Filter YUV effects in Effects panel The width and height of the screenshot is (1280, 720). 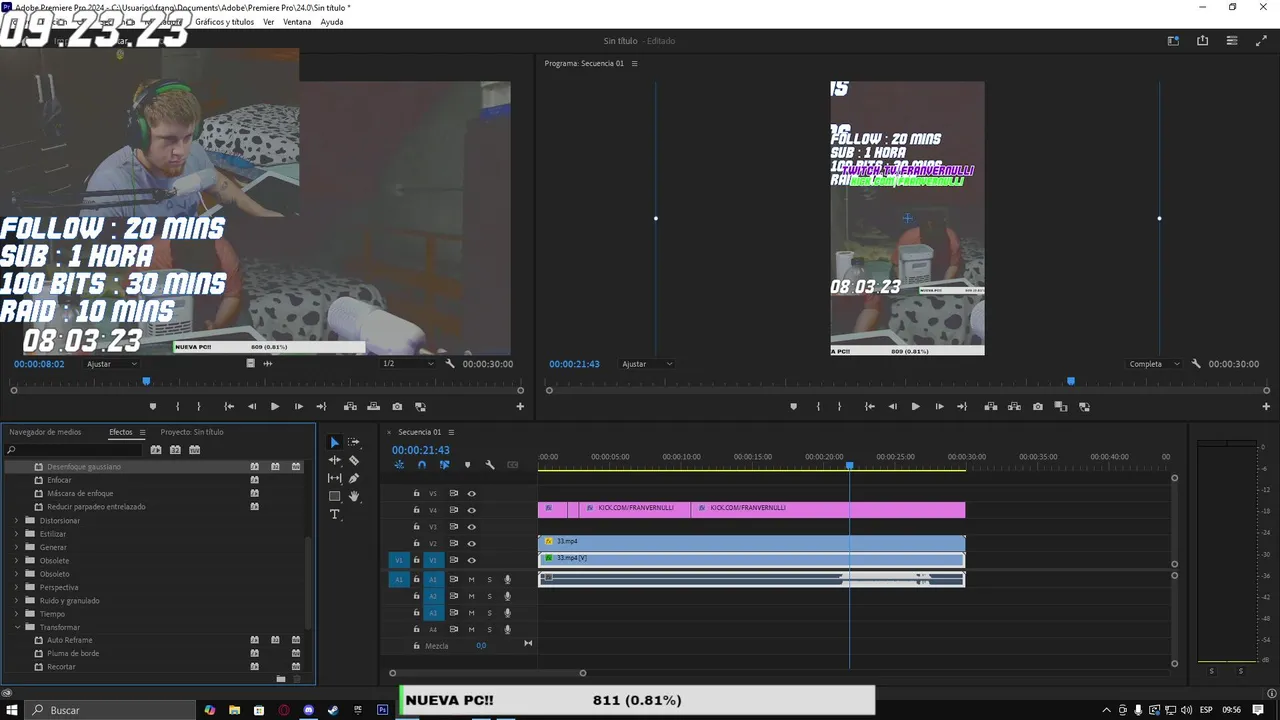point(194,450)
